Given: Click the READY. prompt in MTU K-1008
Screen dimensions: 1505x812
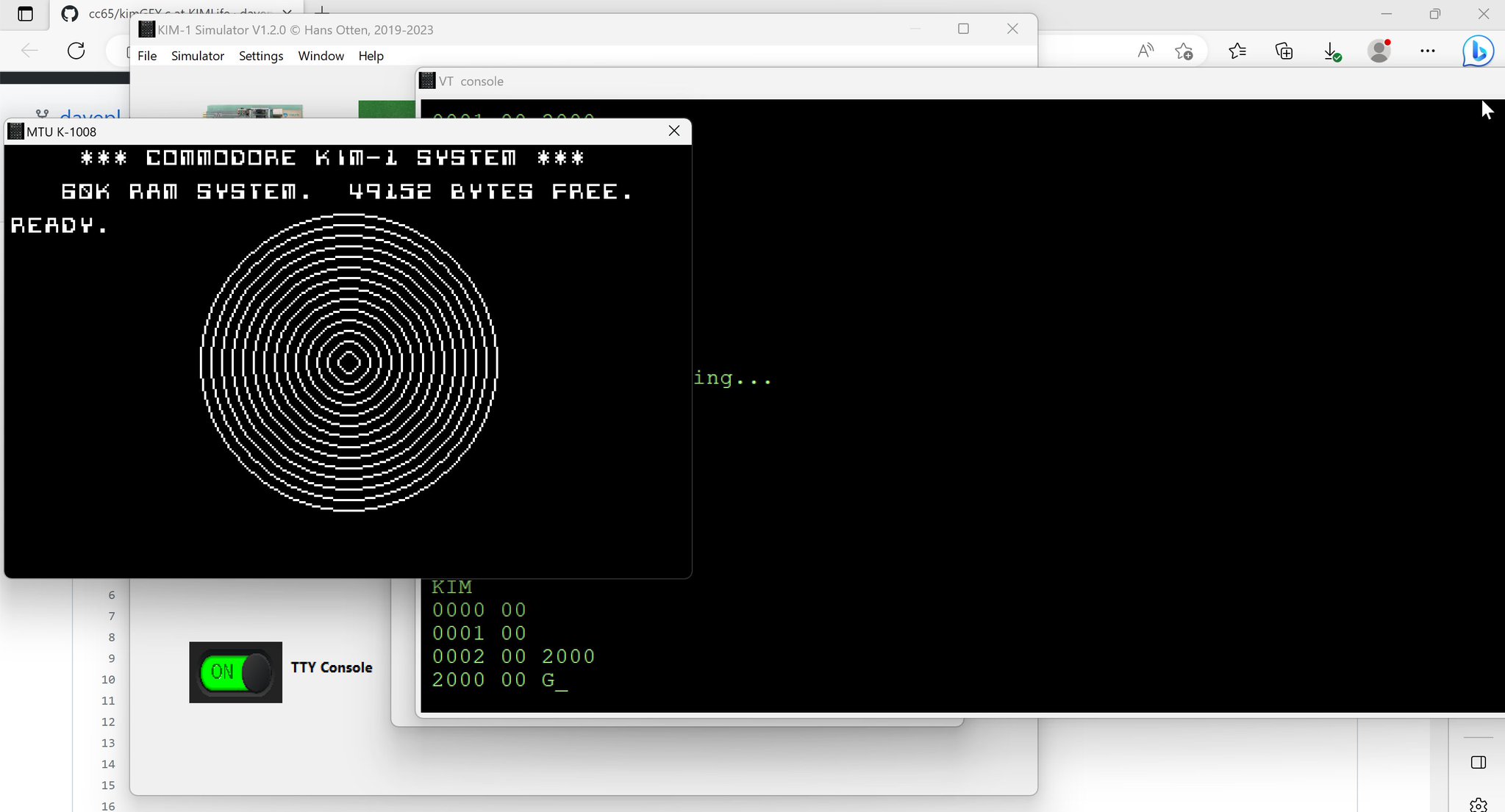Looking at the screenshot, I should click(x=59, y=225).
